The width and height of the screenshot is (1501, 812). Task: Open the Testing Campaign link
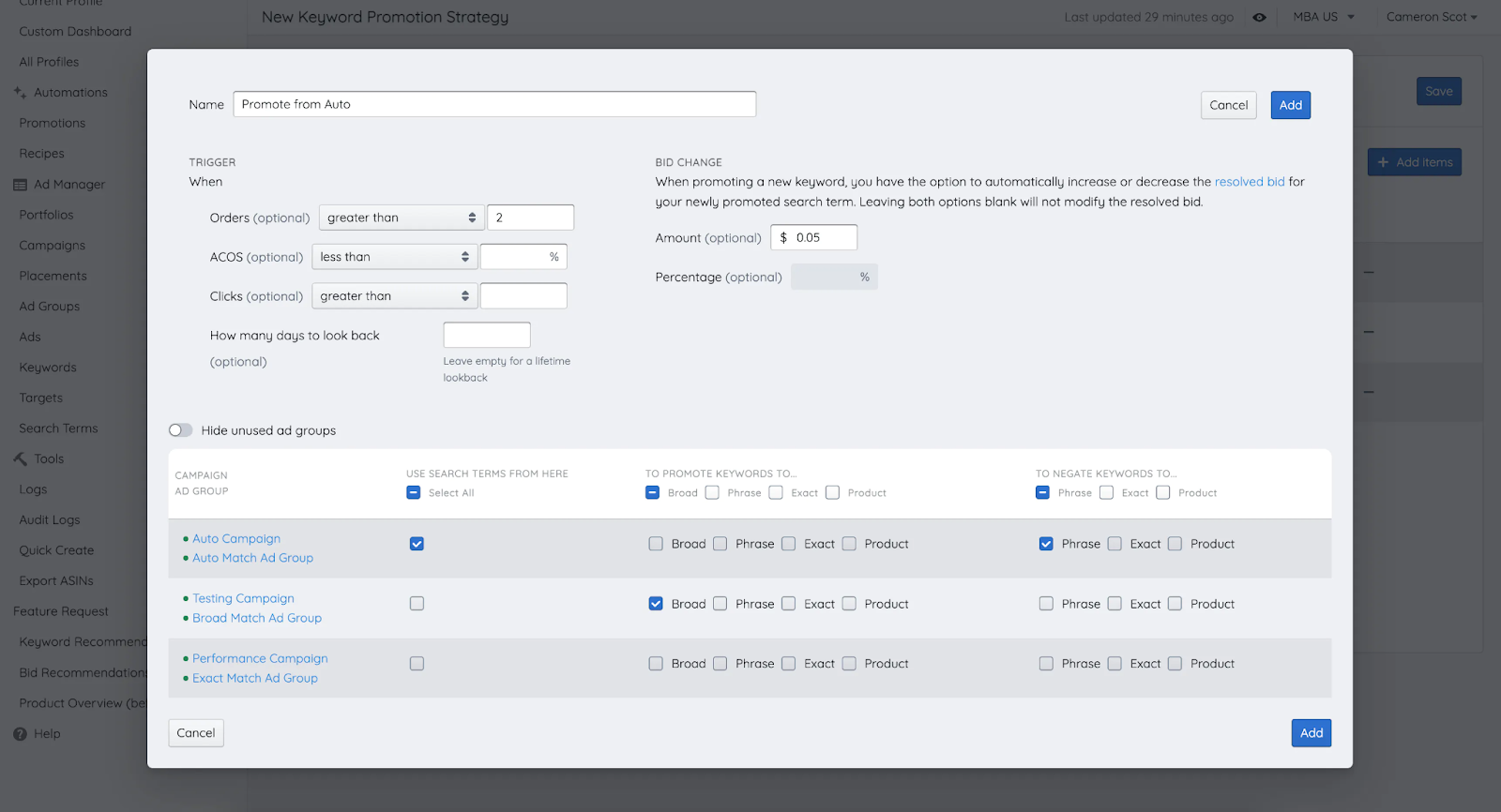point(243,599)
